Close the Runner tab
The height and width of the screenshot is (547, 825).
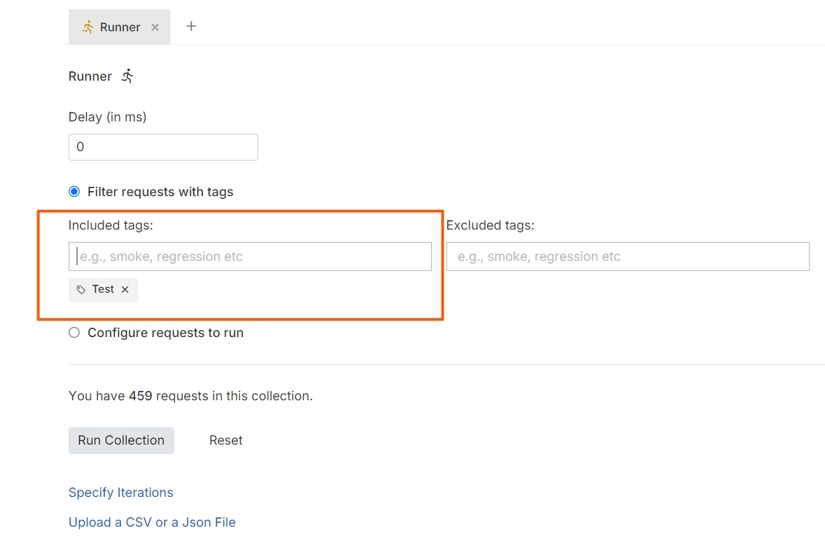click(155, 28)
